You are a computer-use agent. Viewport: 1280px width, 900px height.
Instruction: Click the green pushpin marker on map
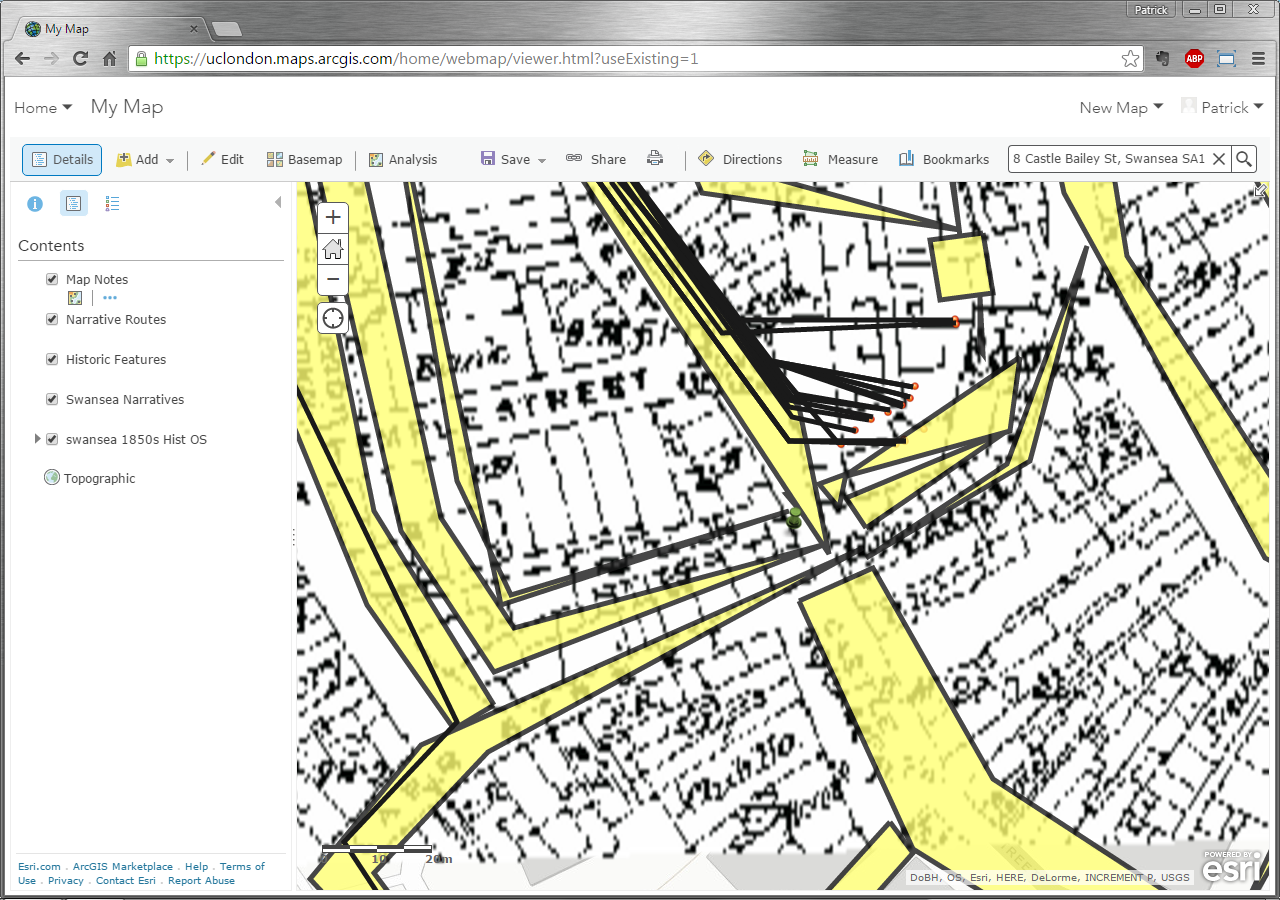(x=795, y=518)
